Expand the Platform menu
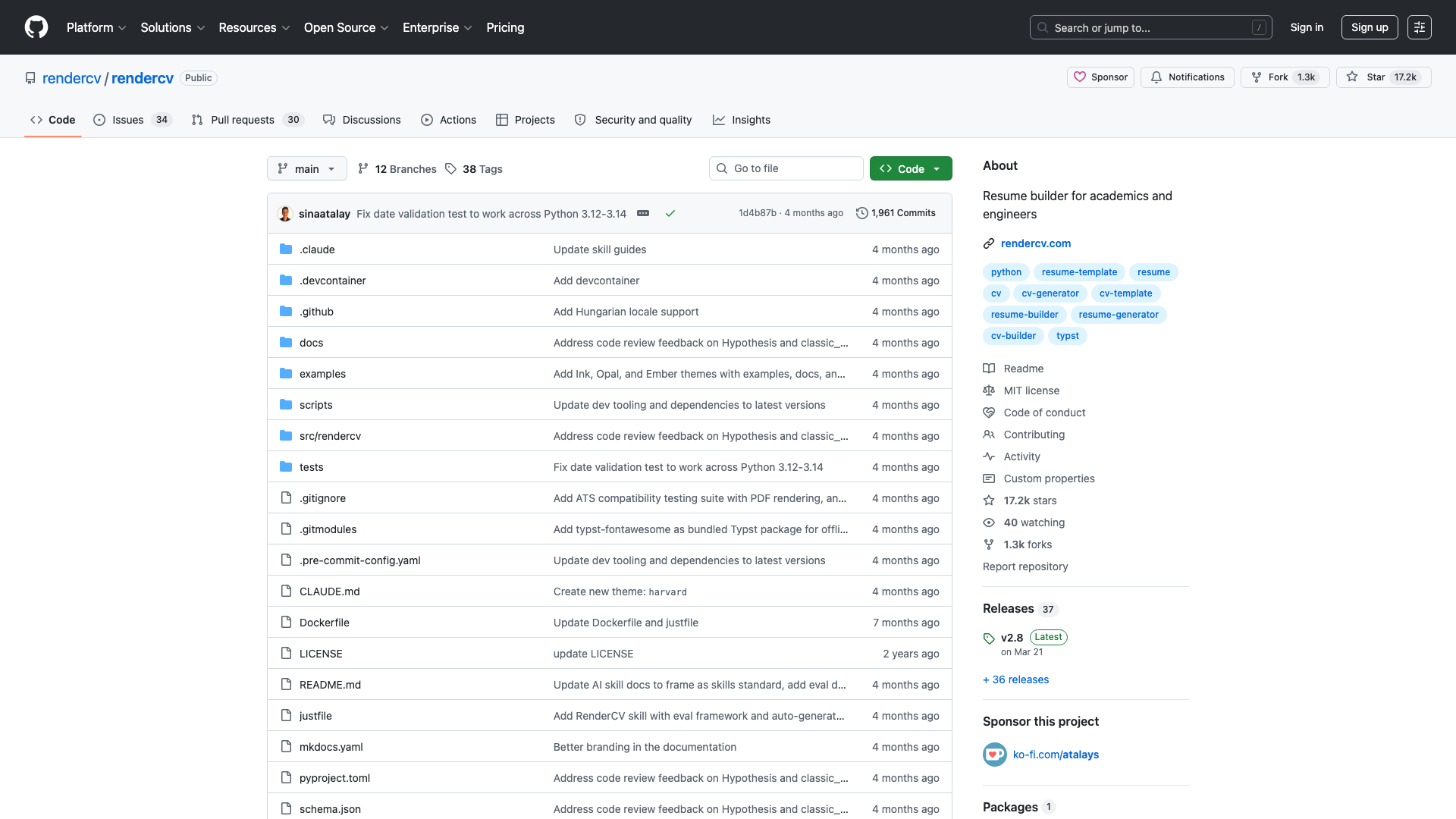Image resolution: width=1456 pixels, height=819 pixels. point(96,27)
